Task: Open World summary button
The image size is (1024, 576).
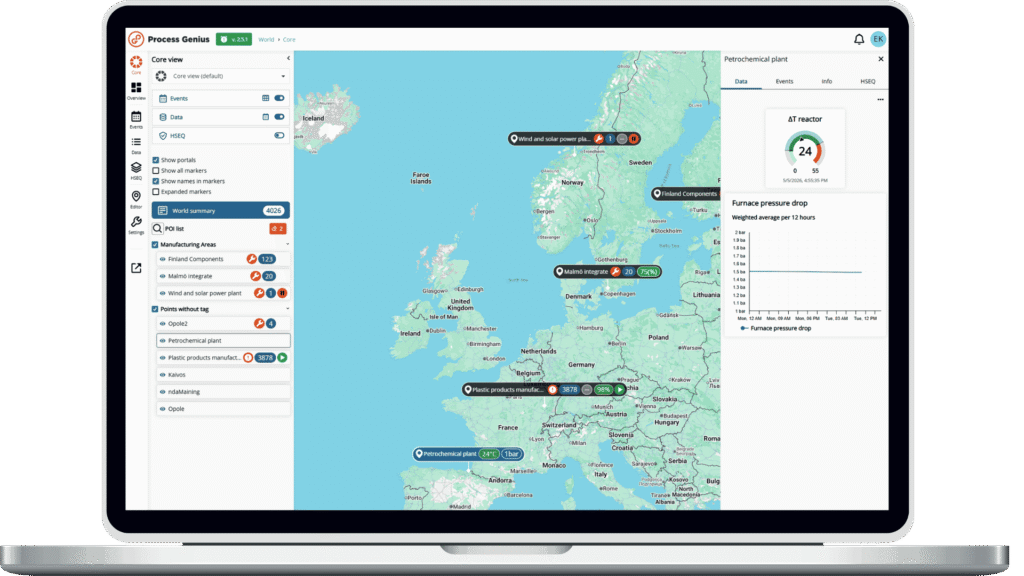Action: coord(221,210)
